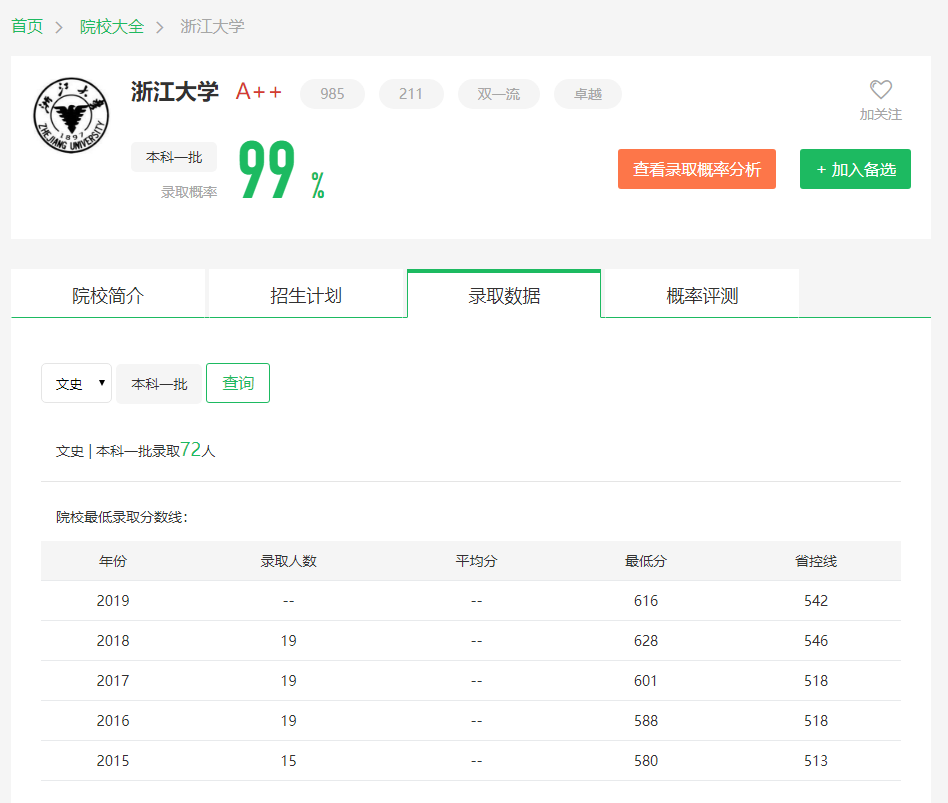This screenshot has height=803, width=948.
Task: Click 年份 column header
Action: pyautogui.click(x=113, y=561)
